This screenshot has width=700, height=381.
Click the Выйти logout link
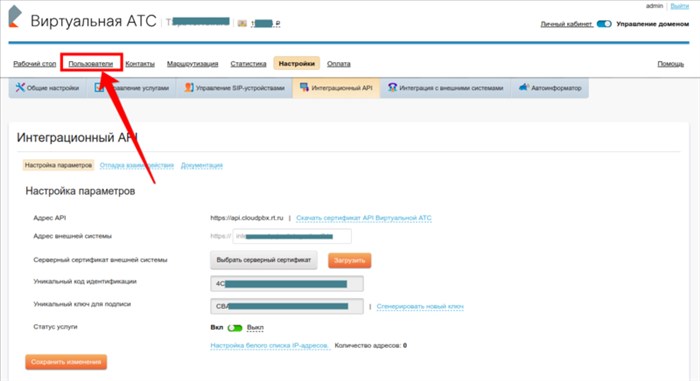click(679, 6)
